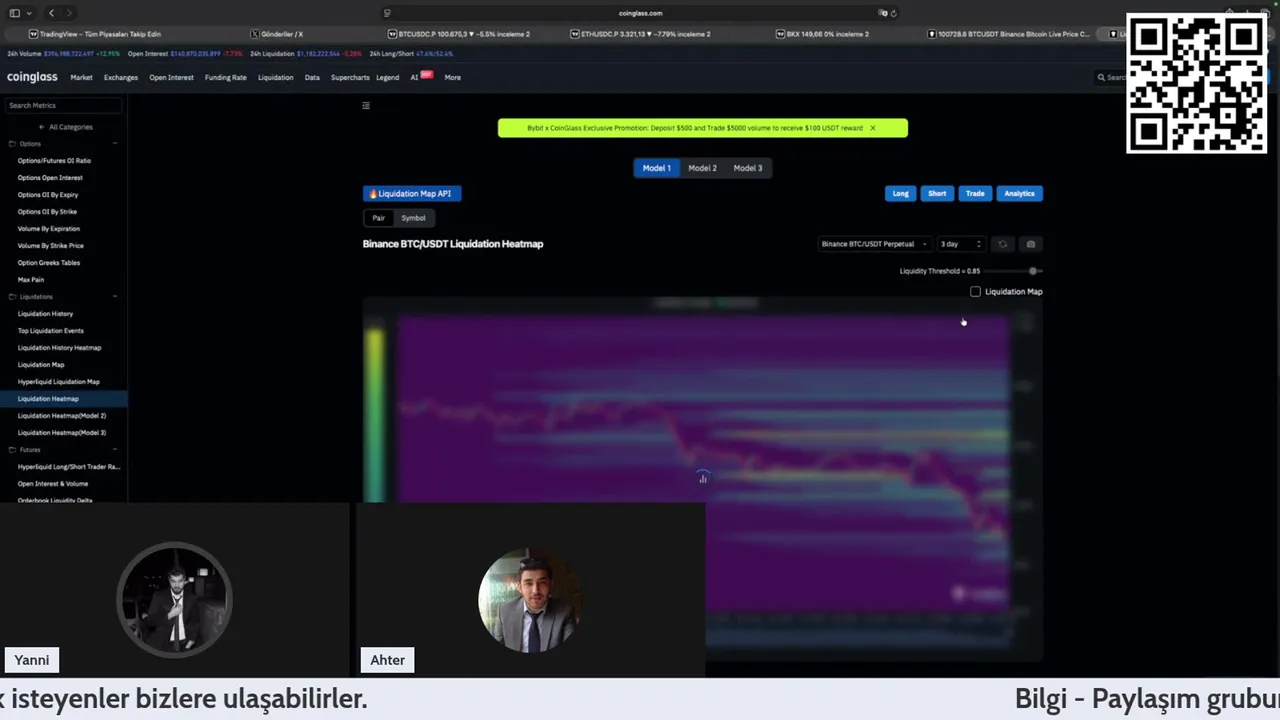
Task: Open Max Pain in sidebar
Action: (31, 280)
